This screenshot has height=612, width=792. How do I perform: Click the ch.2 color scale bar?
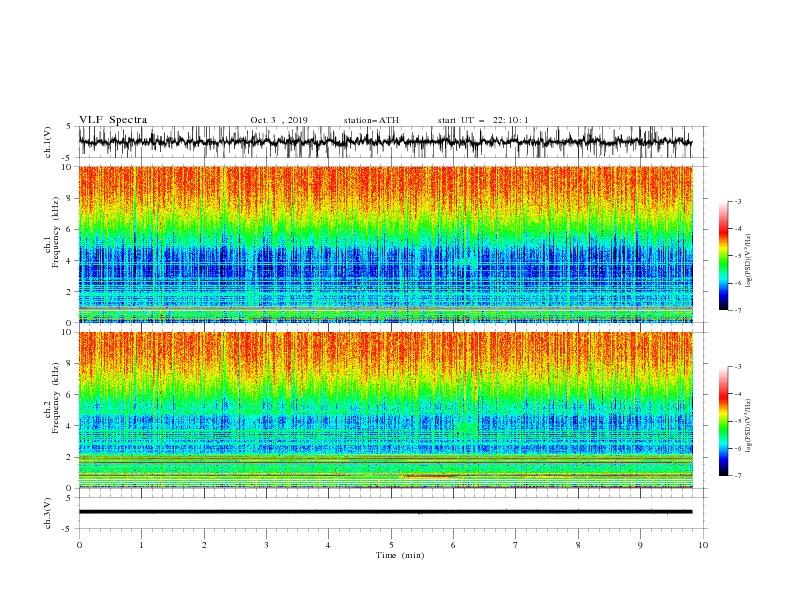point(723,421)
